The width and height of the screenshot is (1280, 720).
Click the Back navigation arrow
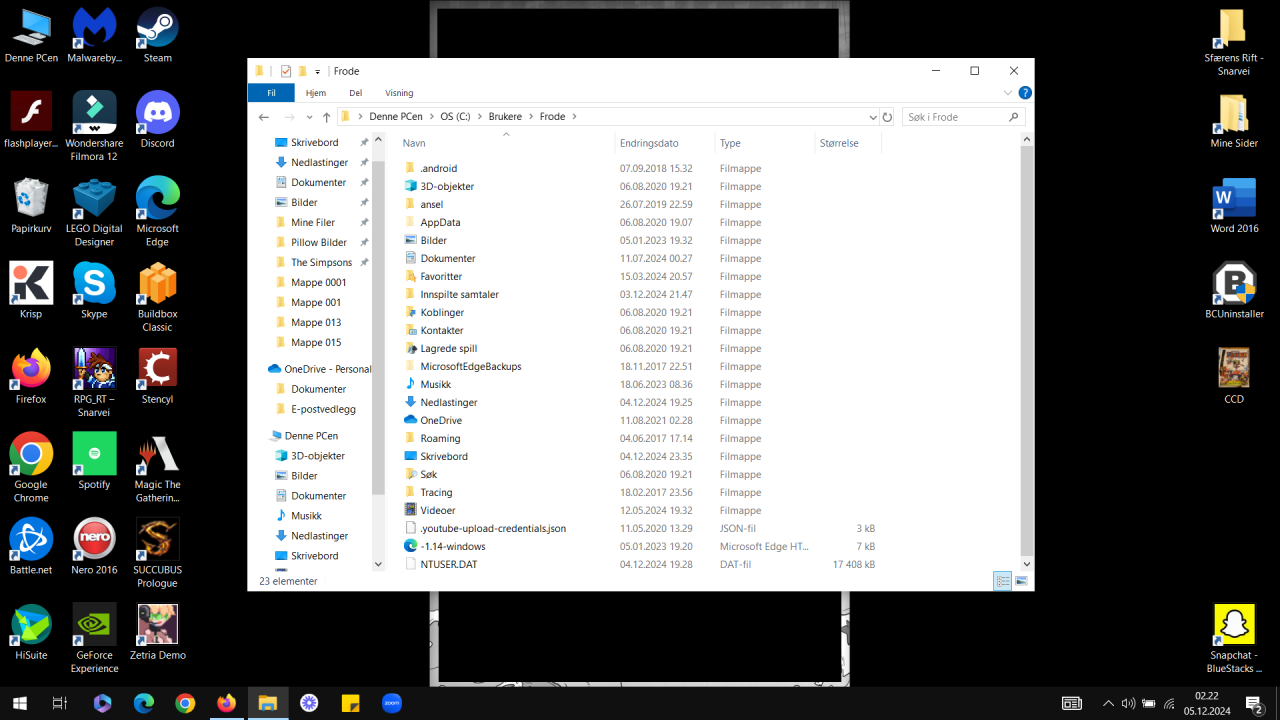point(264,117)
